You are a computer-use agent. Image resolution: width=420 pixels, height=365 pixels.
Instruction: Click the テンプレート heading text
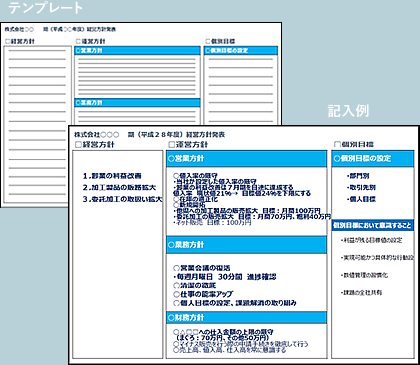[45, 8]
